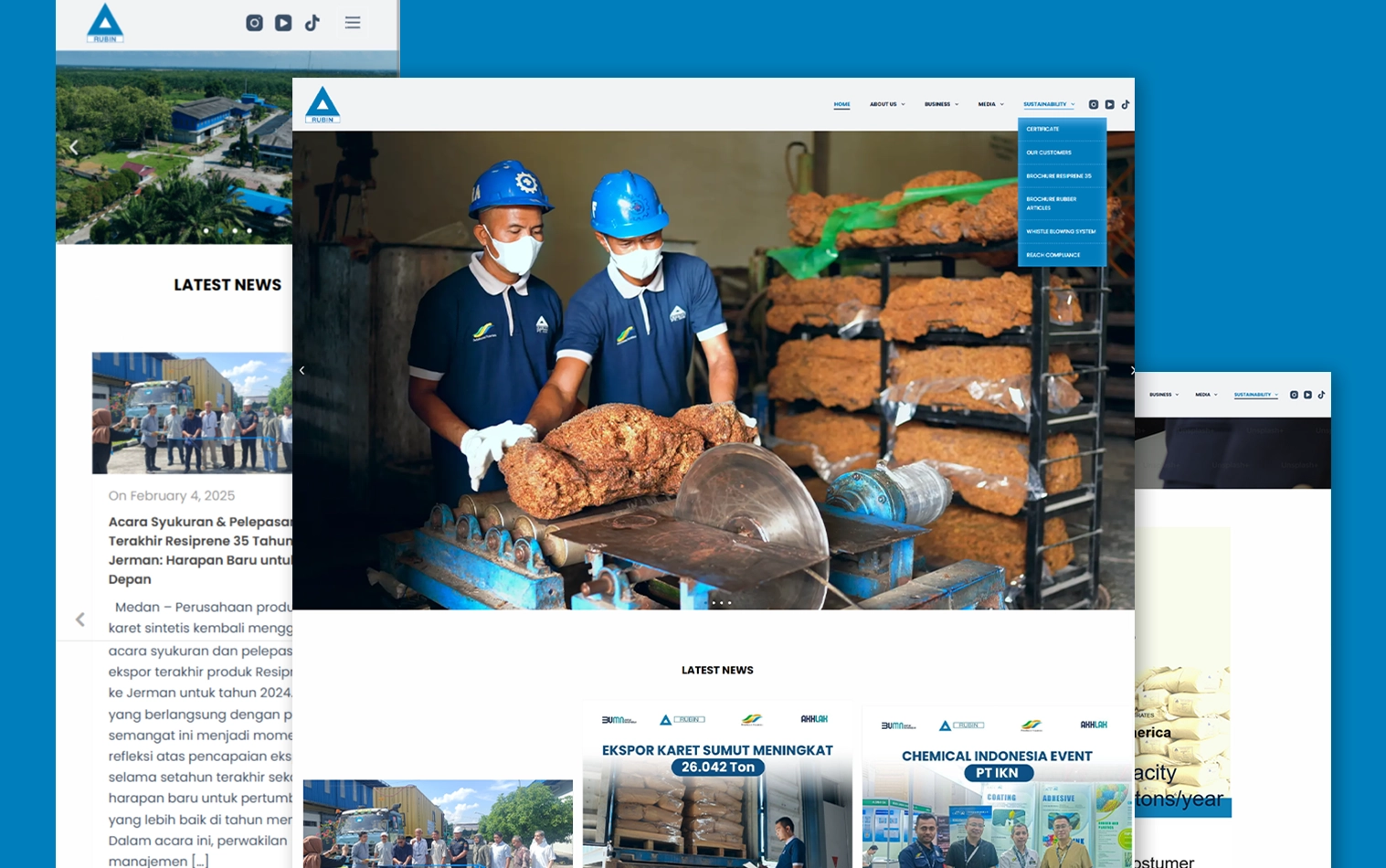The image size is (1386, 868).
Task: Click carousel dot indicators below hero image
Action: (721, 603)
